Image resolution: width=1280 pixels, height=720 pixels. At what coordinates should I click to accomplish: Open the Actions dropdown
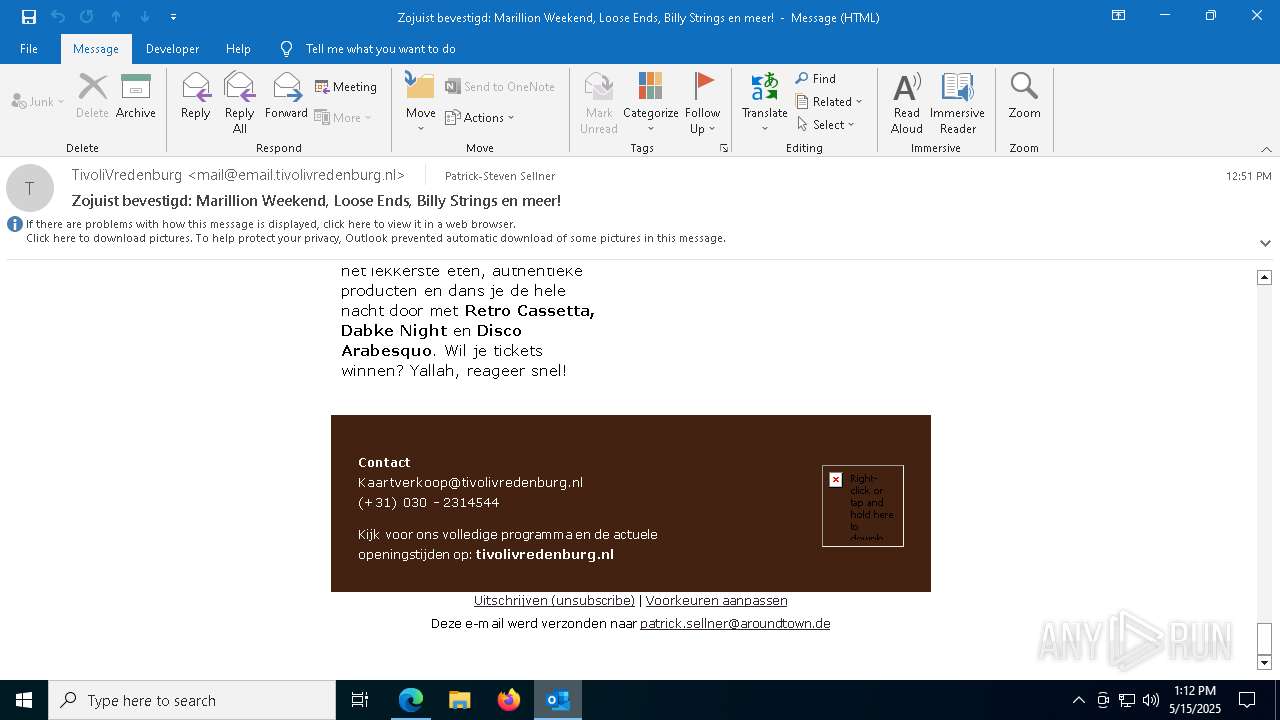coord(480,117)
